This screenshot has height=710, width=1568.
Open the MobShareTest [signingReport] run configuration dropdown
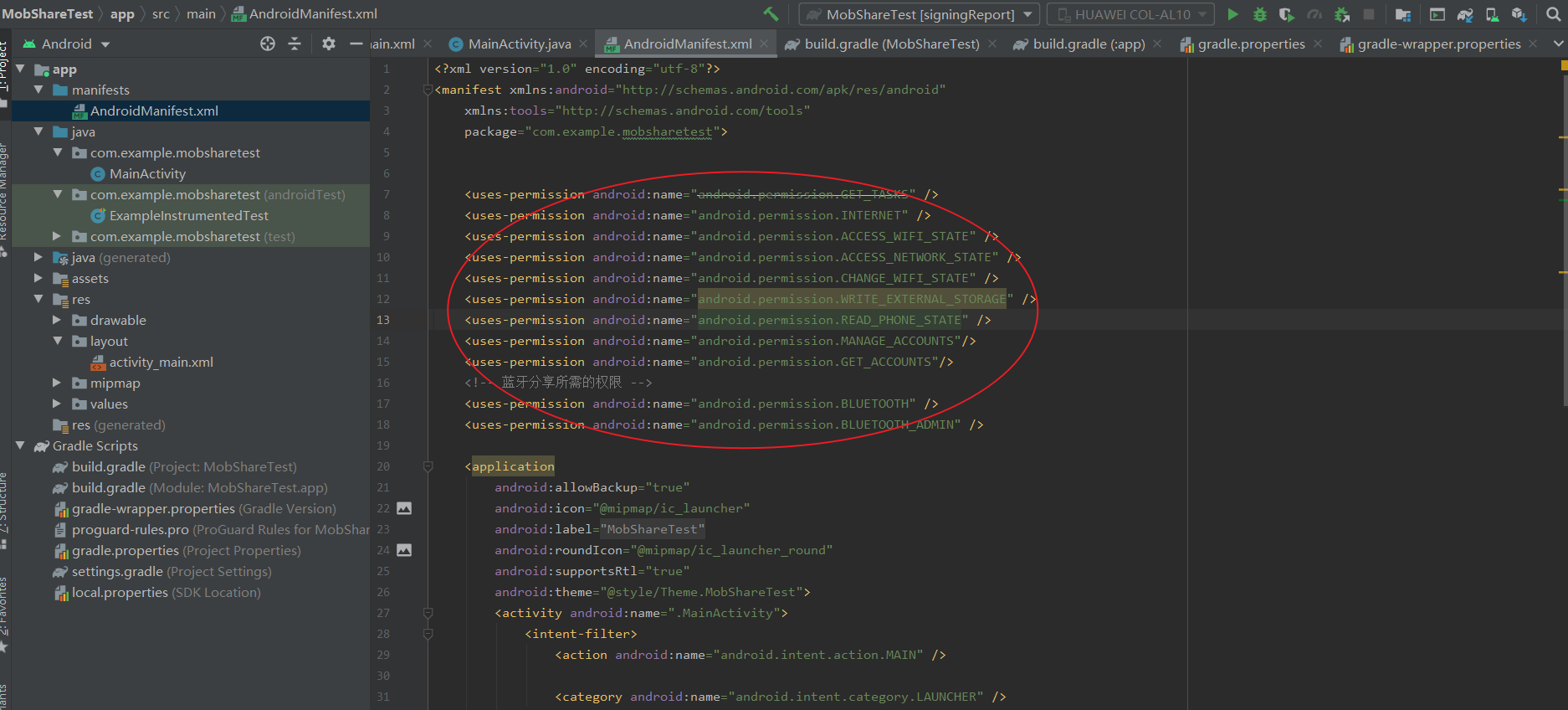(920, 14)
